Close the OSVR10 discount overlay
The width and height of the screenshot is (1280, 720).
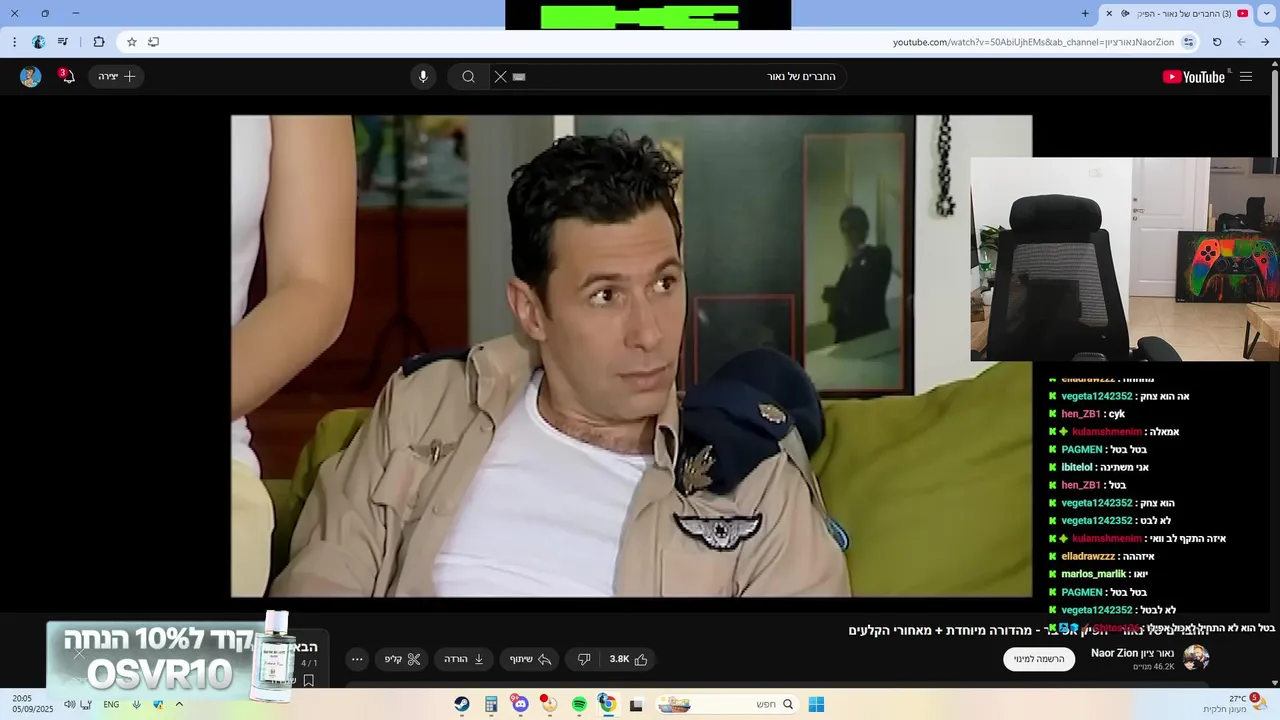coord(79,654)
